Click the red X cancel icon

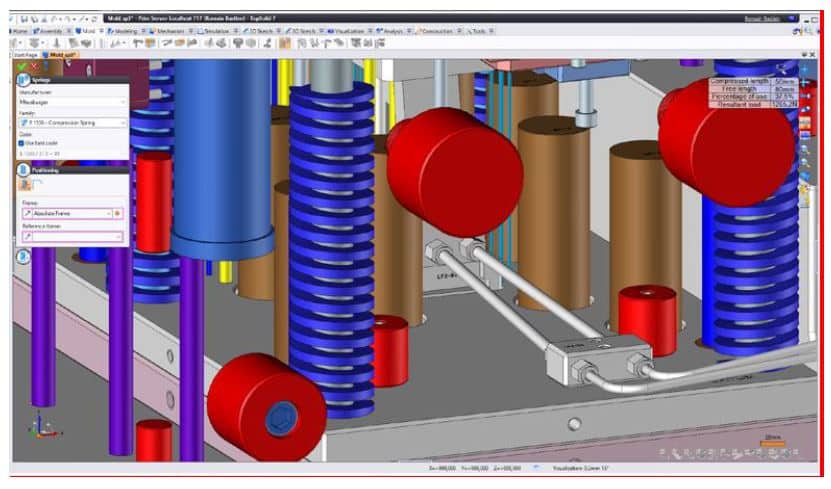pos(34,66)
